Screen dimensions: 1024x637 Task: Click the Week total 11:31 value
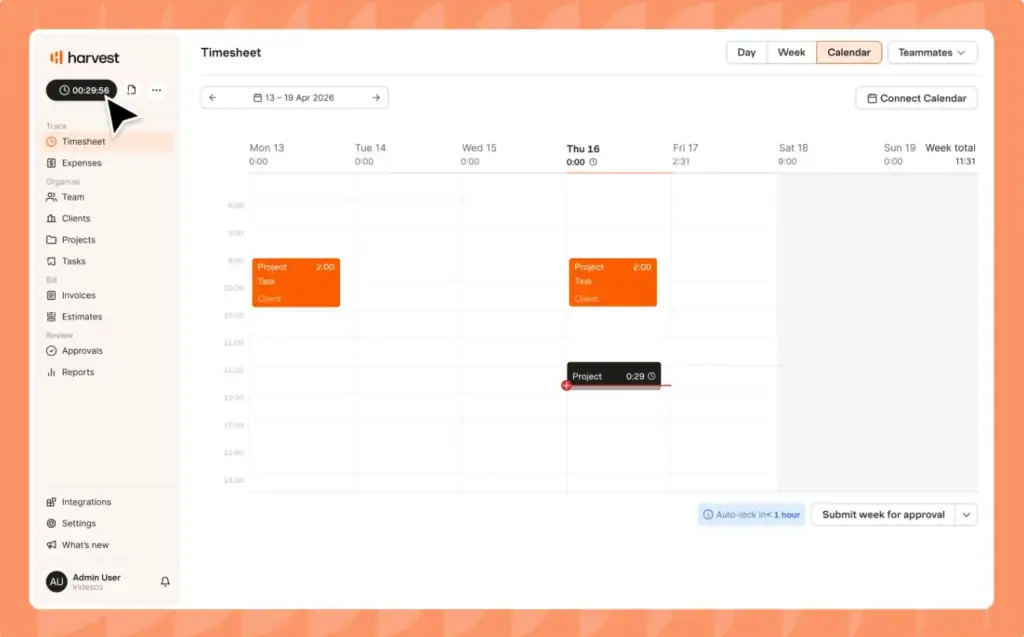(965, 161)
